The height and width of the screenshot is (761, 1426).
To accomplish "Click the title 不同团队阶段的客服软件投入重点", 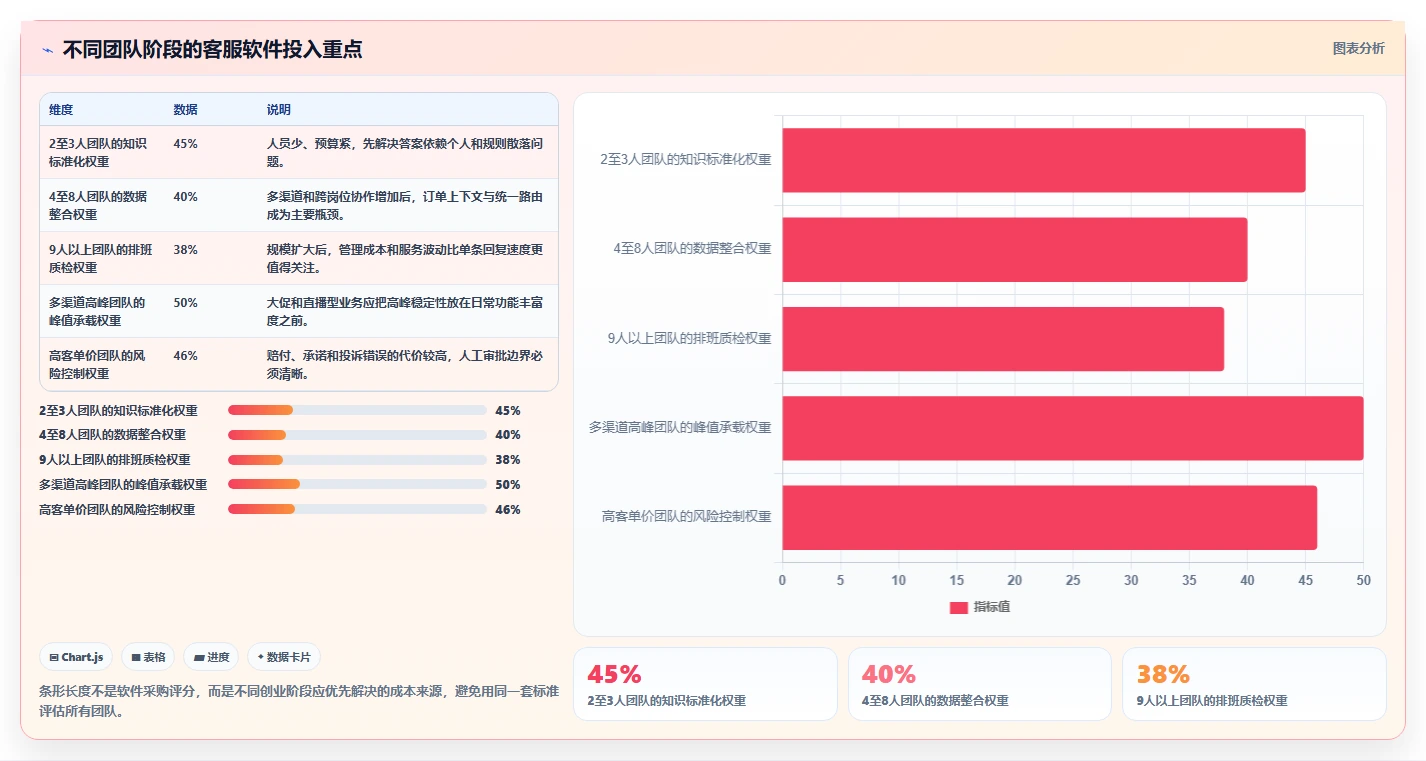I will (x=212, y=50).
